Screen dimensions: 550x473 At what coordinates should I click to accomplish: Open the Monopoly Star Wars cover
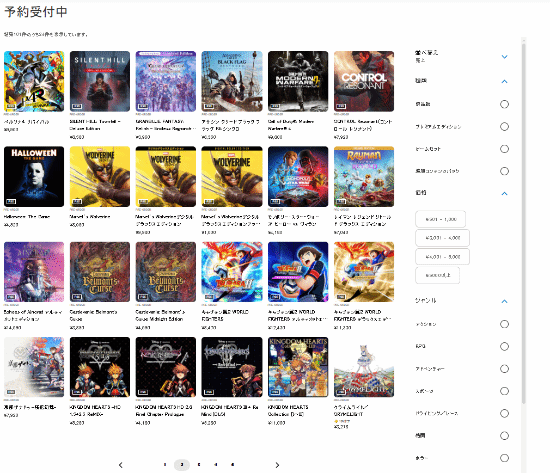tap(298, 176)
